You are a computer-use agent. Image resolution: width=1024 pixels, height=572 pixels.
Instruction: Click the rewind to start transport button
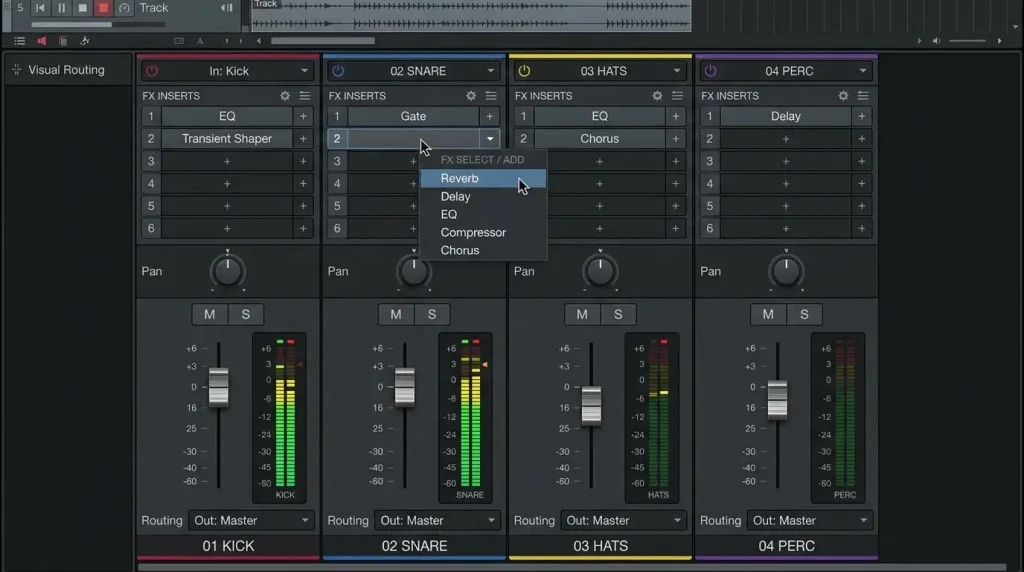[40, 8]
